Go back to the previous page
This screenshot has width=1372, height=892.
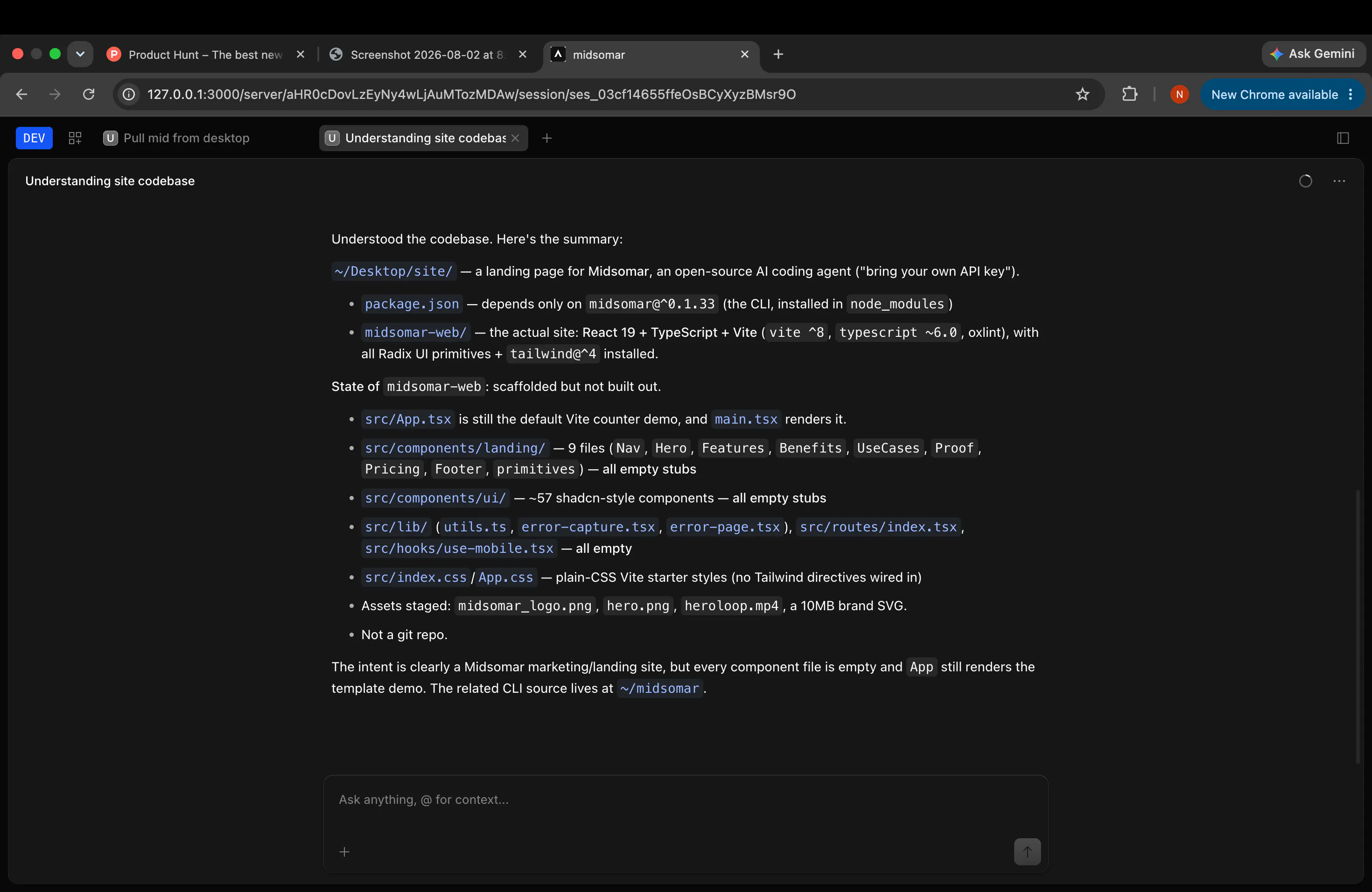[22, 95]
